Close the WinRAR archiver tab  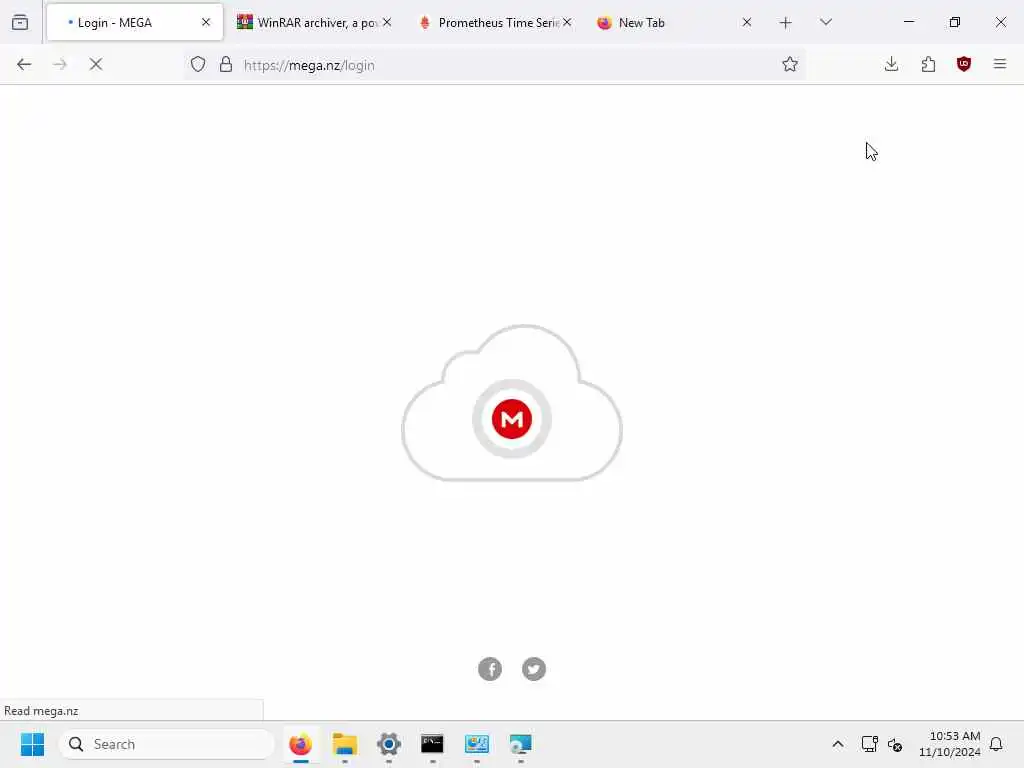387,22
